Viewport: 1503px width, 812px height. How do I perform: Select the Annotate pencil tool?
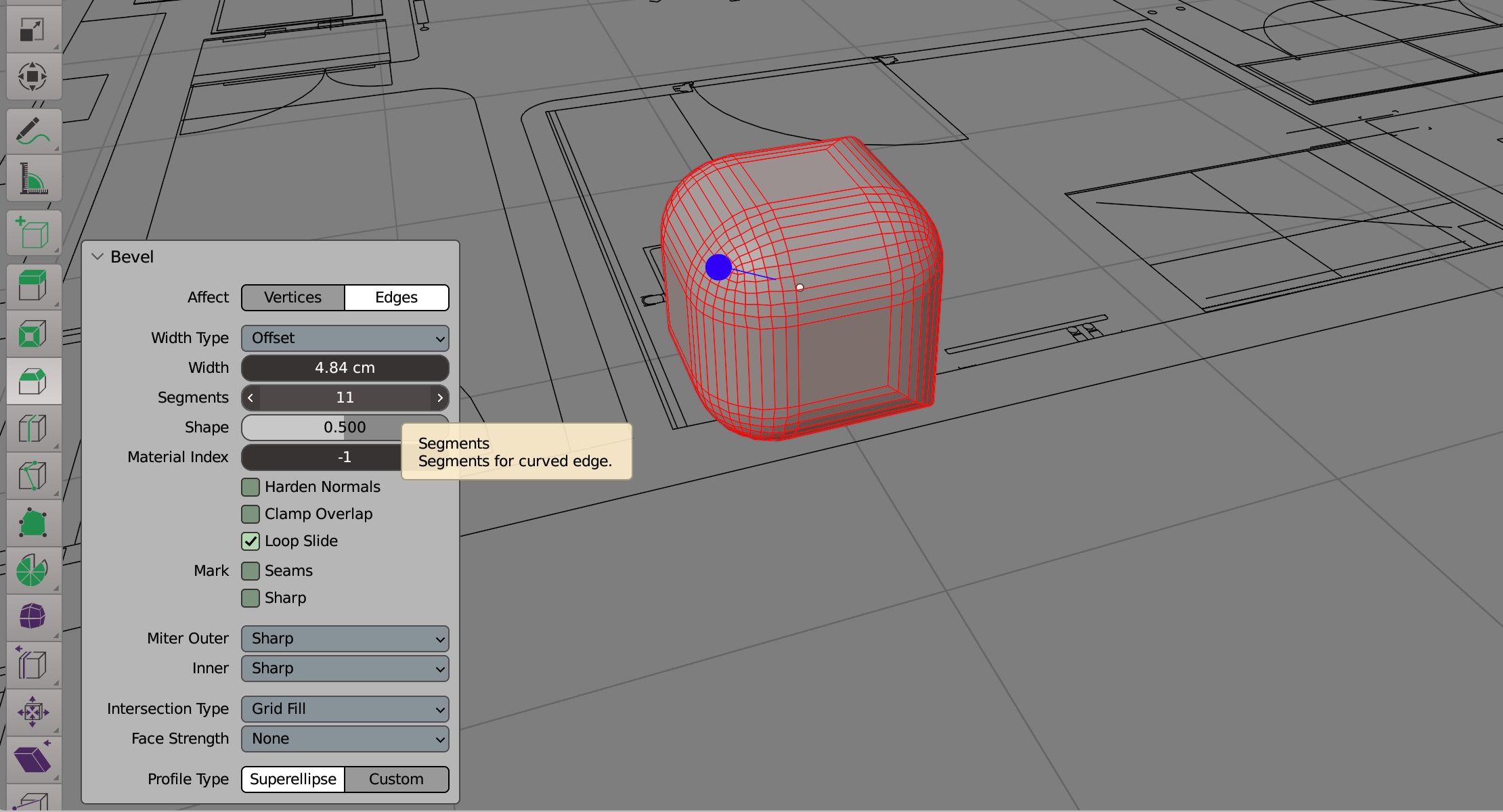pyautogui.click(x=32, y=131)
